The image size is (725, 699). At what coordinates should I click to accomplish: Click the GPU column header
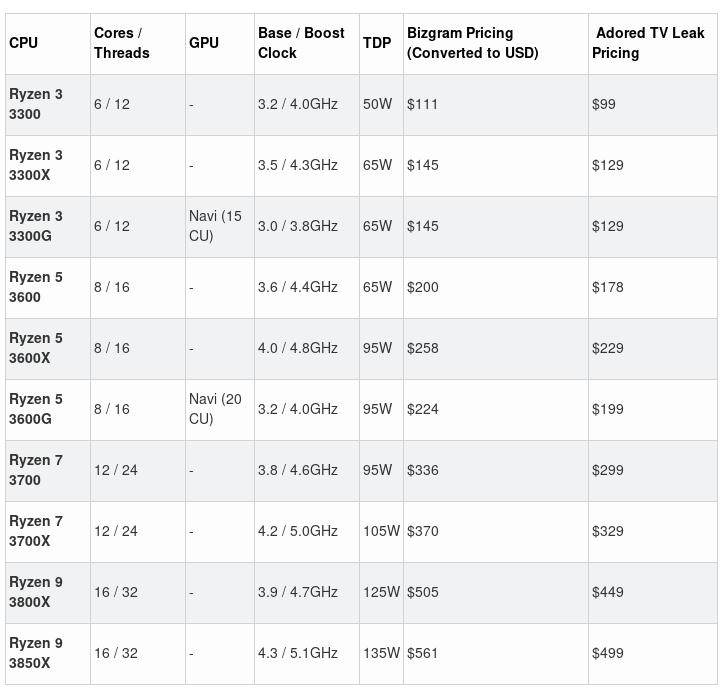pyautogui.click(x=203, y=43)
